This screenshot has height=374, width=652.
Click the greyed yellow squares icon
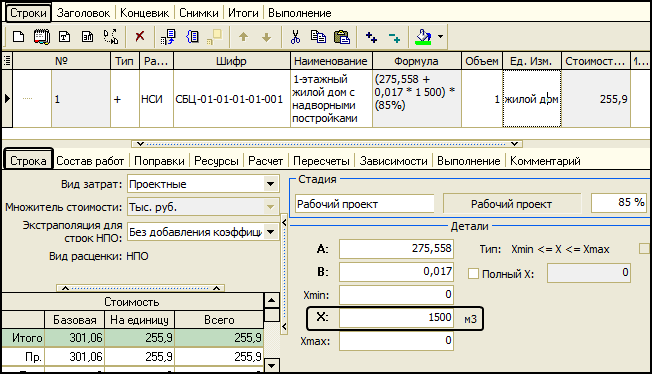(x=215, y=37)
